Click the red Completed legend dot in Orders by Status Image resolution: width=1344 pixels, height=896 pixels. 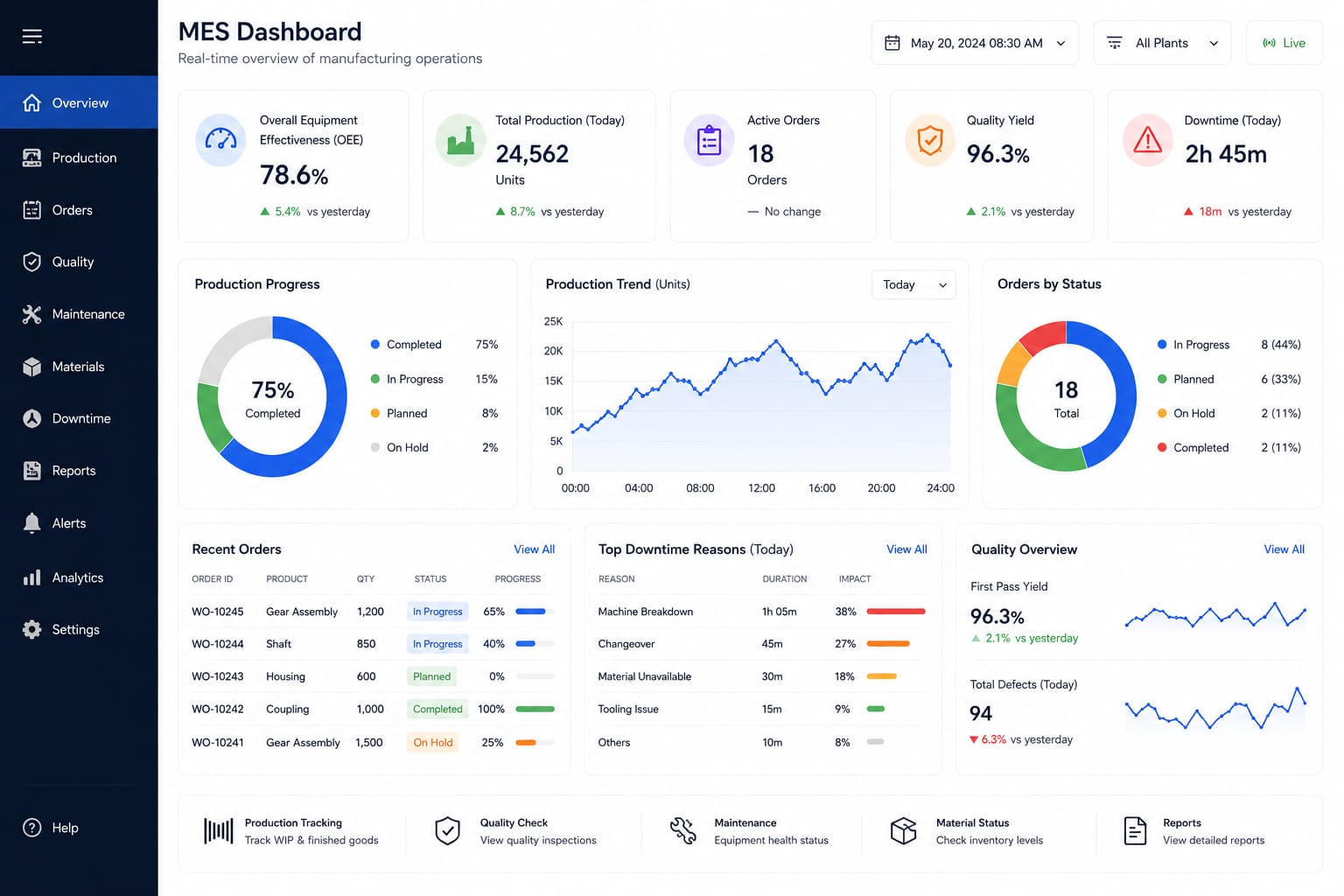(x=1162, y=447)
